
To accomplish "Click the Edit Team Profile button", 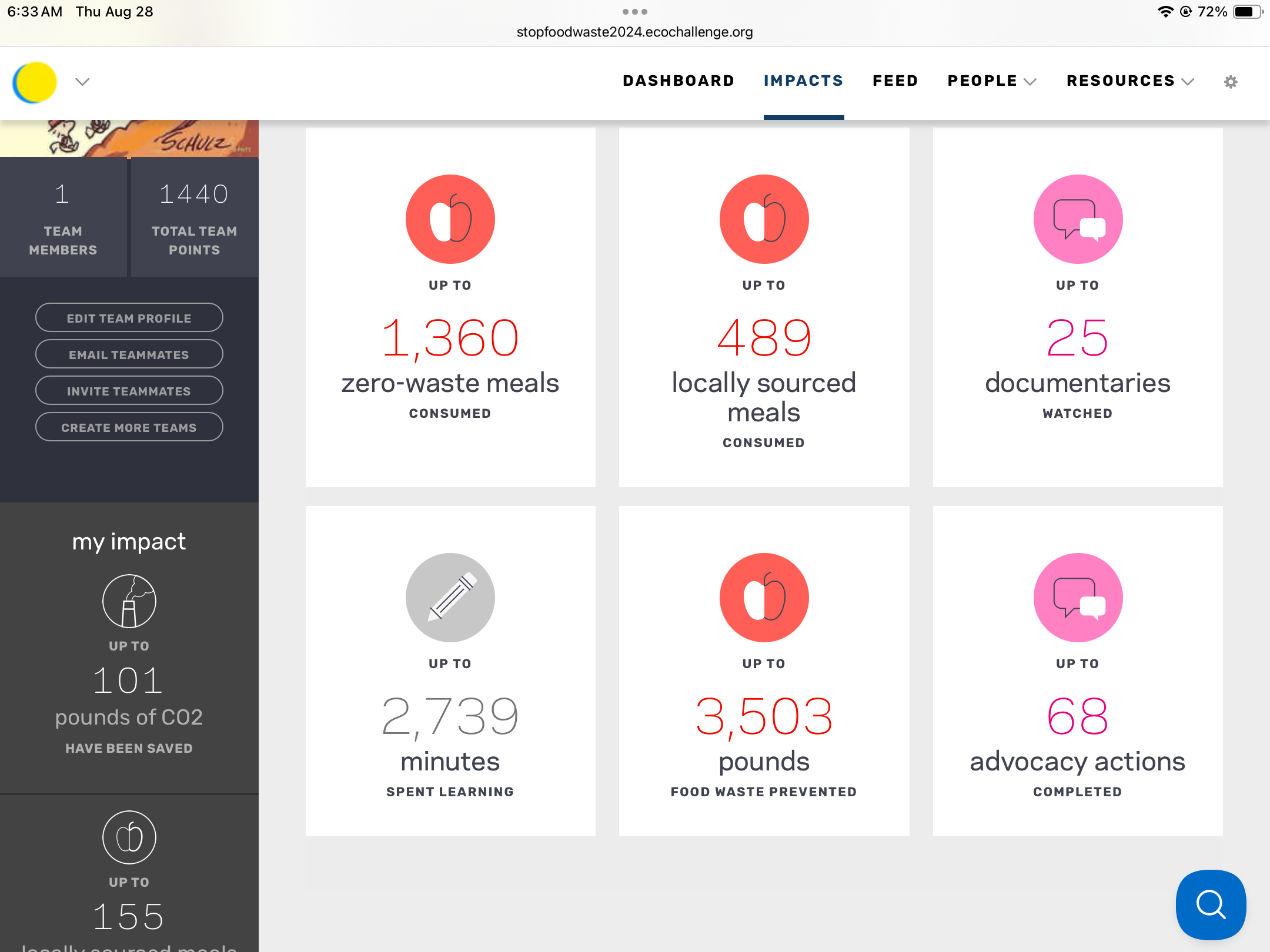I will pyautogui.click(x=129, y=318).
